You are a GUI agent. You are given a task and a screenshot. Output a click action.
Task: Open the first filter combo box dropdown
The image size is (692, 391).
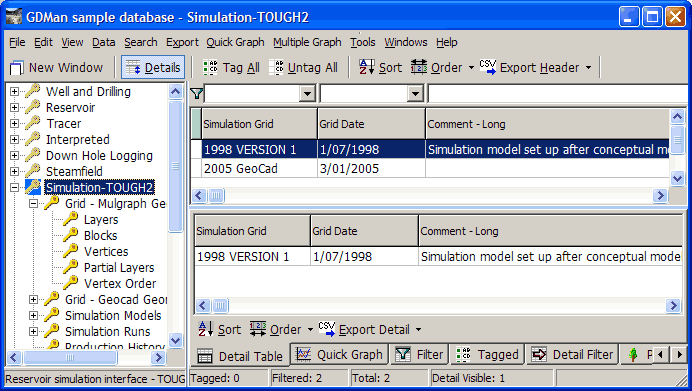pyautogui.click(x=307, y=94)
